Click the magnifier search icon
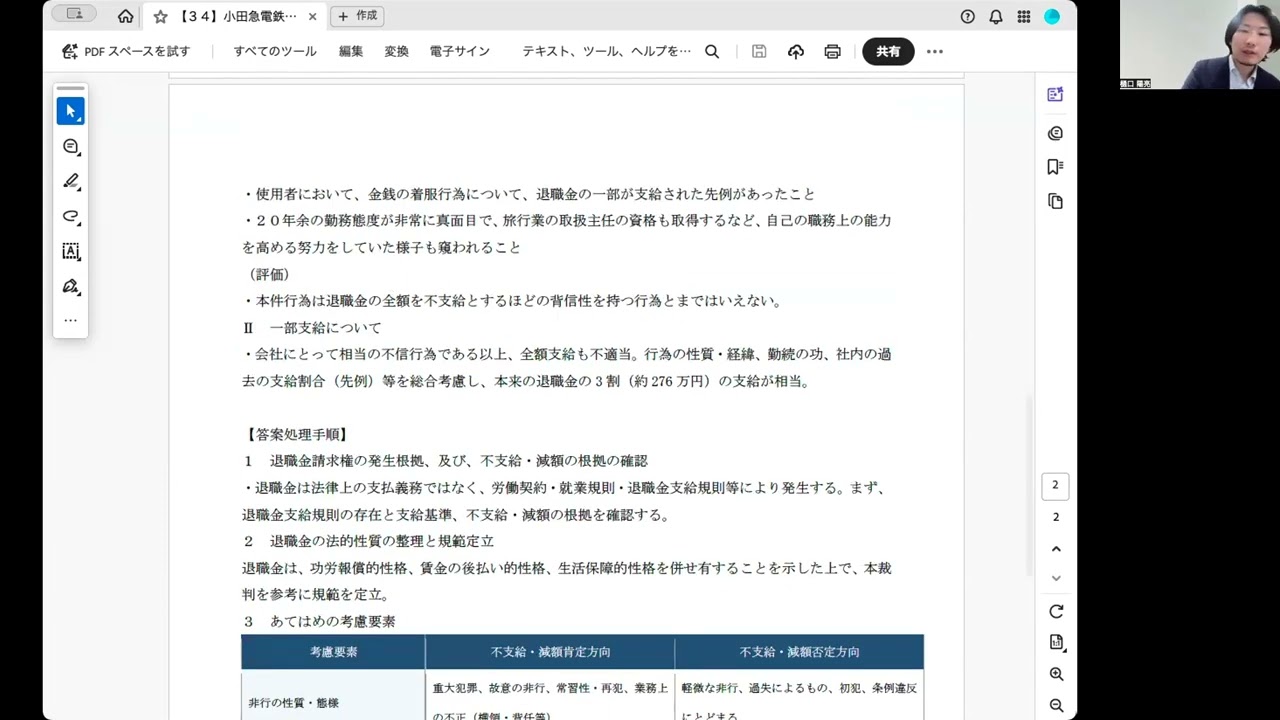This screenshot has width=1280, height=720. (712, 51)
